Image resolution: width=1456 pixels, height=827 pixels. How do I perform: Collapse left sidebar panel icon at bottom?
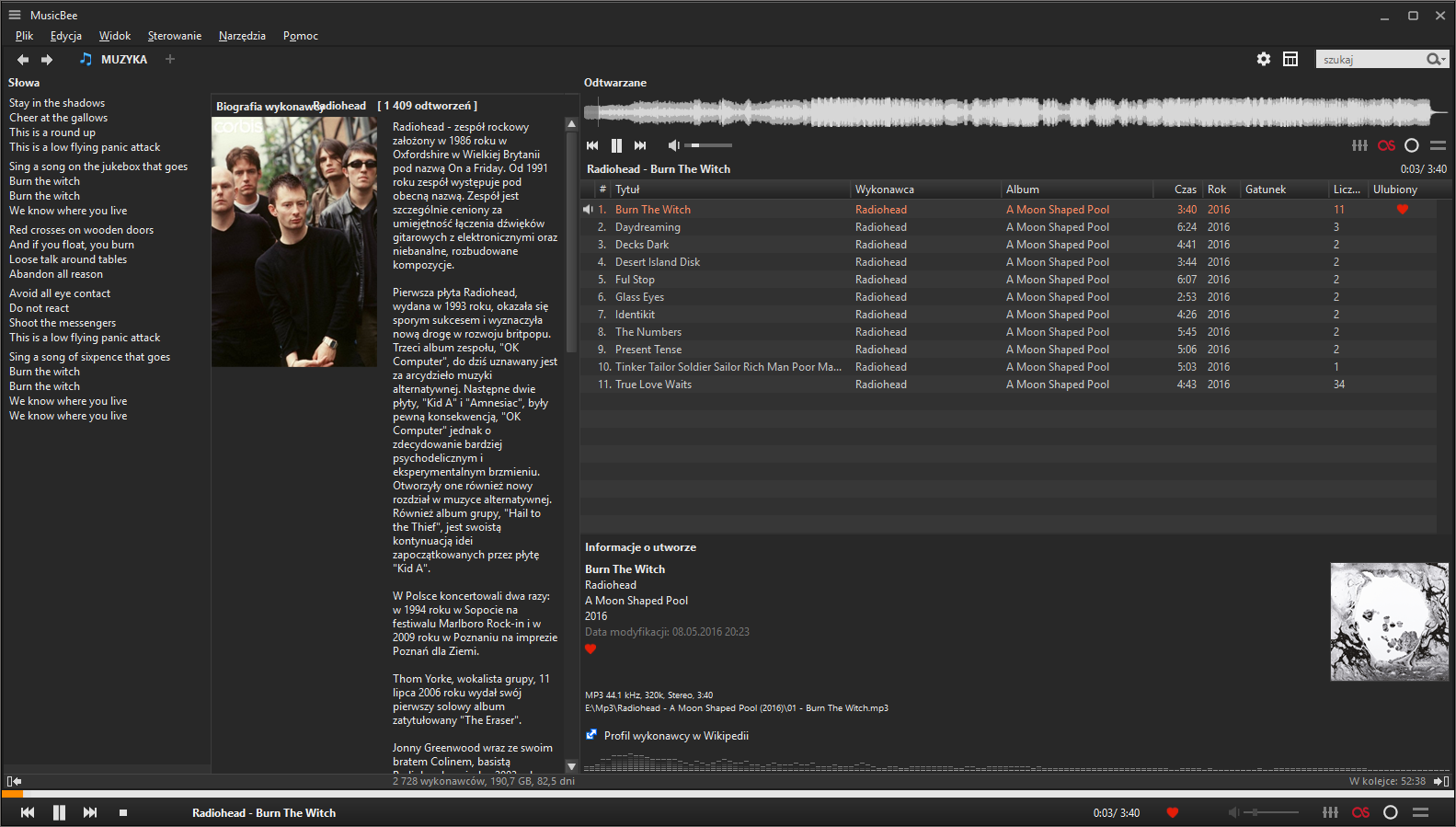tap(14, 781)
